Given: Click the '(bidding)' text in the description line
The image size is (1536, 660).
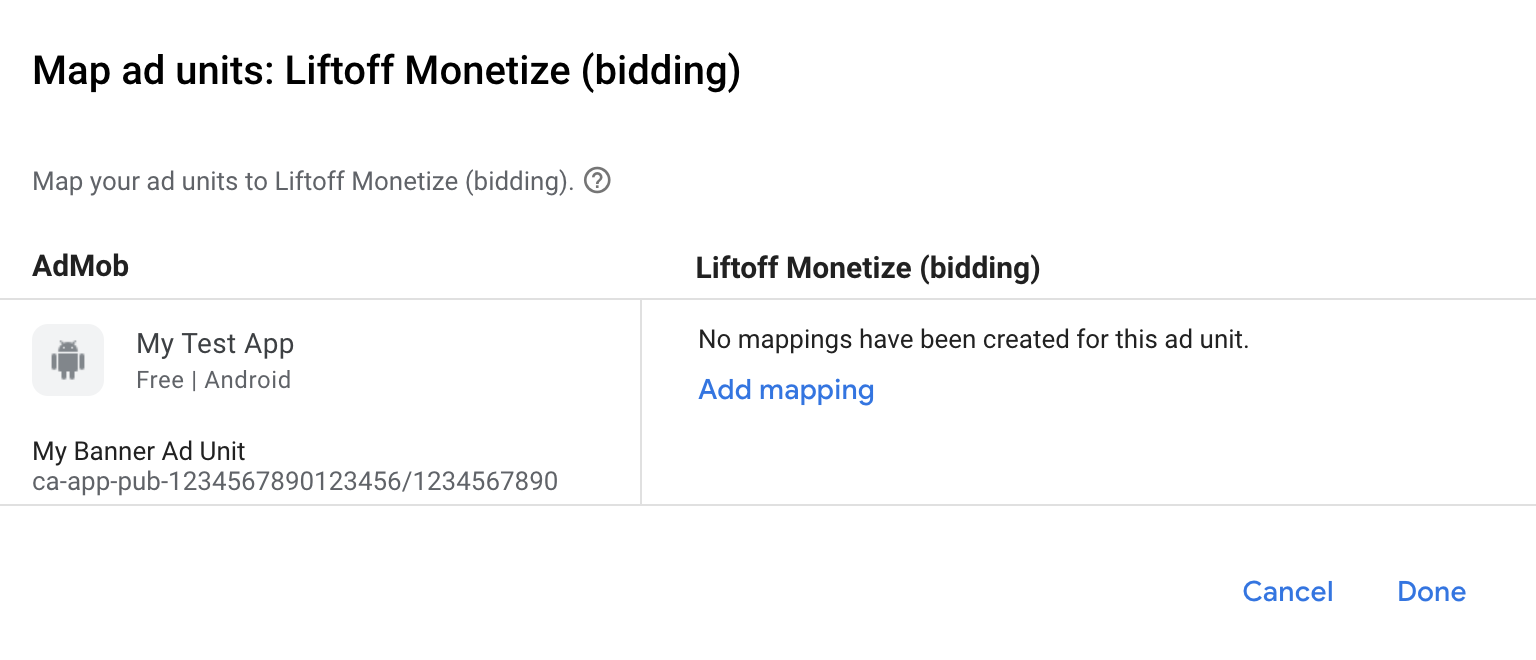Looking at the screenshot, I should 519,182.
